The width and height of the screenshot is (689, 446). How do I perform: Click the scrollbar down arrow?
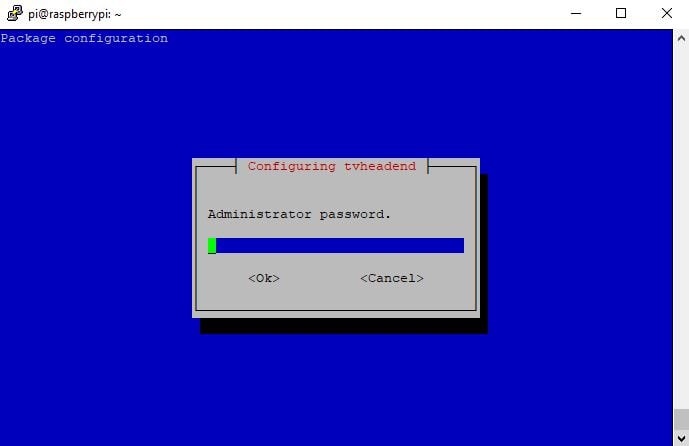click(681, 438)
